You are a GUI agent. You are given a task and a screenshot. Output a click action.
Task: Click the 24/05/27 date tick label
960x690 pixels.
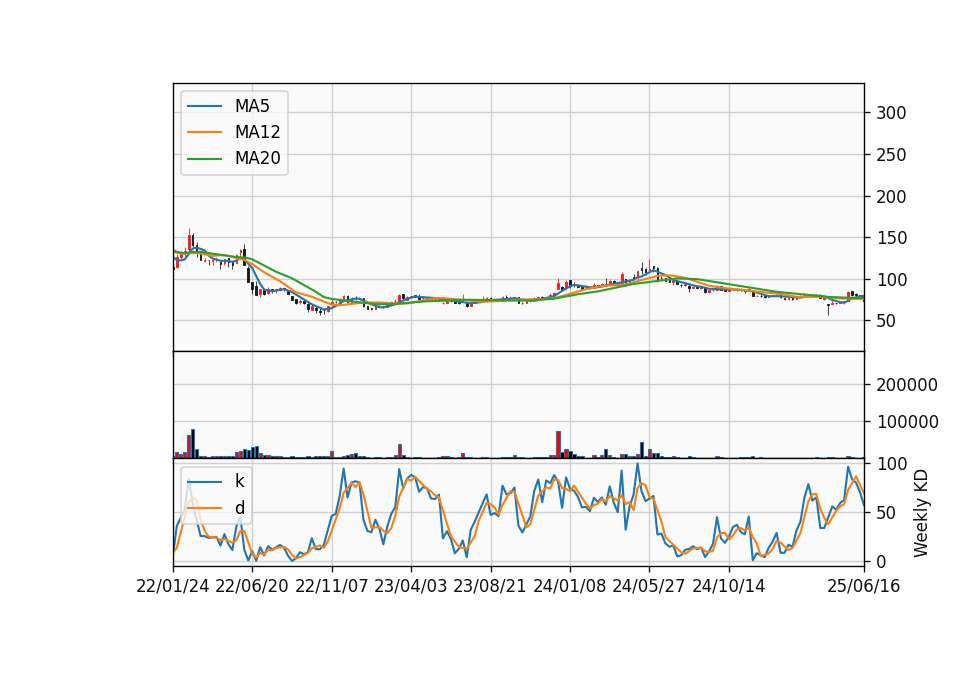point(649,586)
